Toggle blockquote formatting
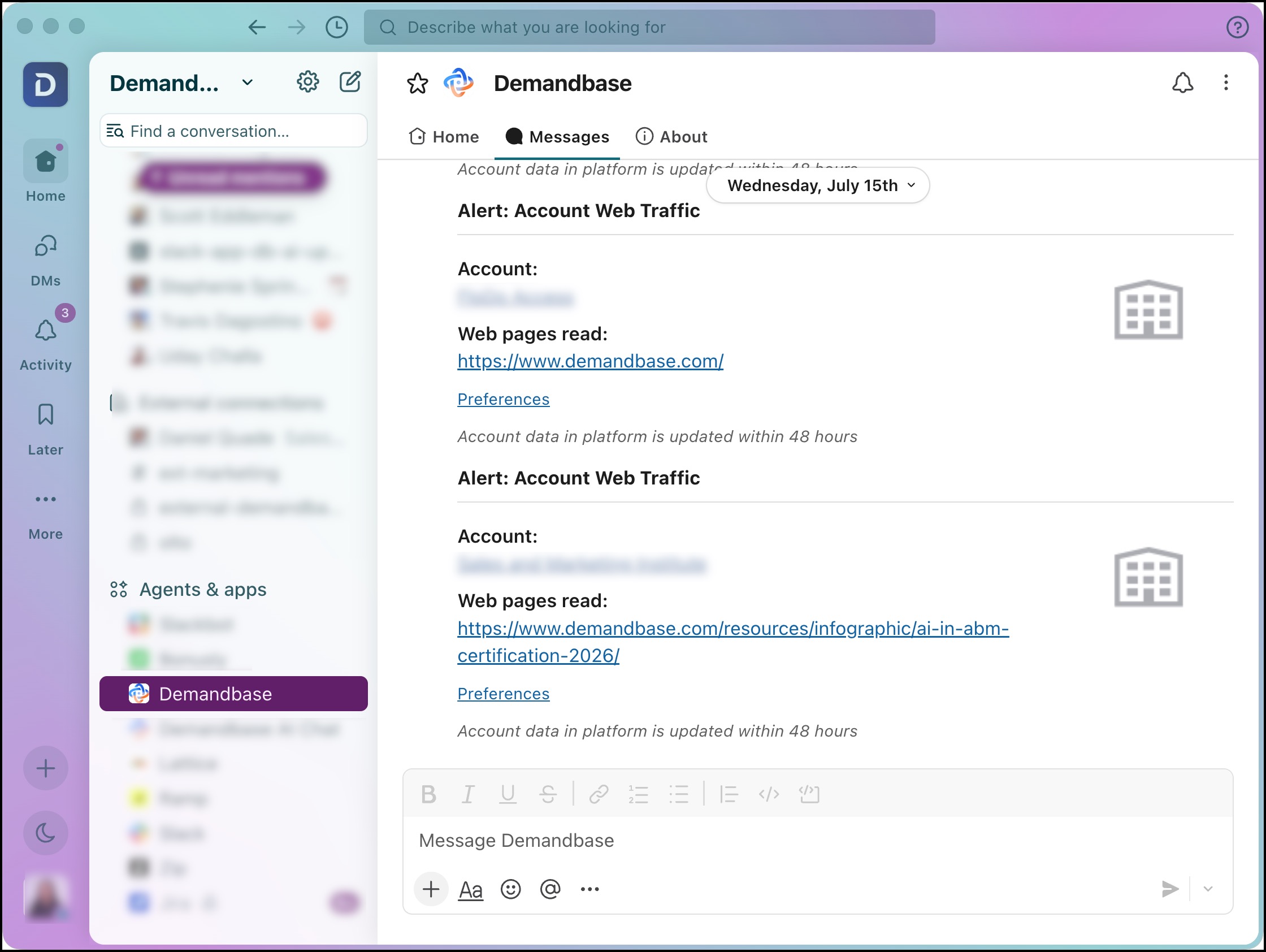1266x952 pixels. click(x=729, y=795)
